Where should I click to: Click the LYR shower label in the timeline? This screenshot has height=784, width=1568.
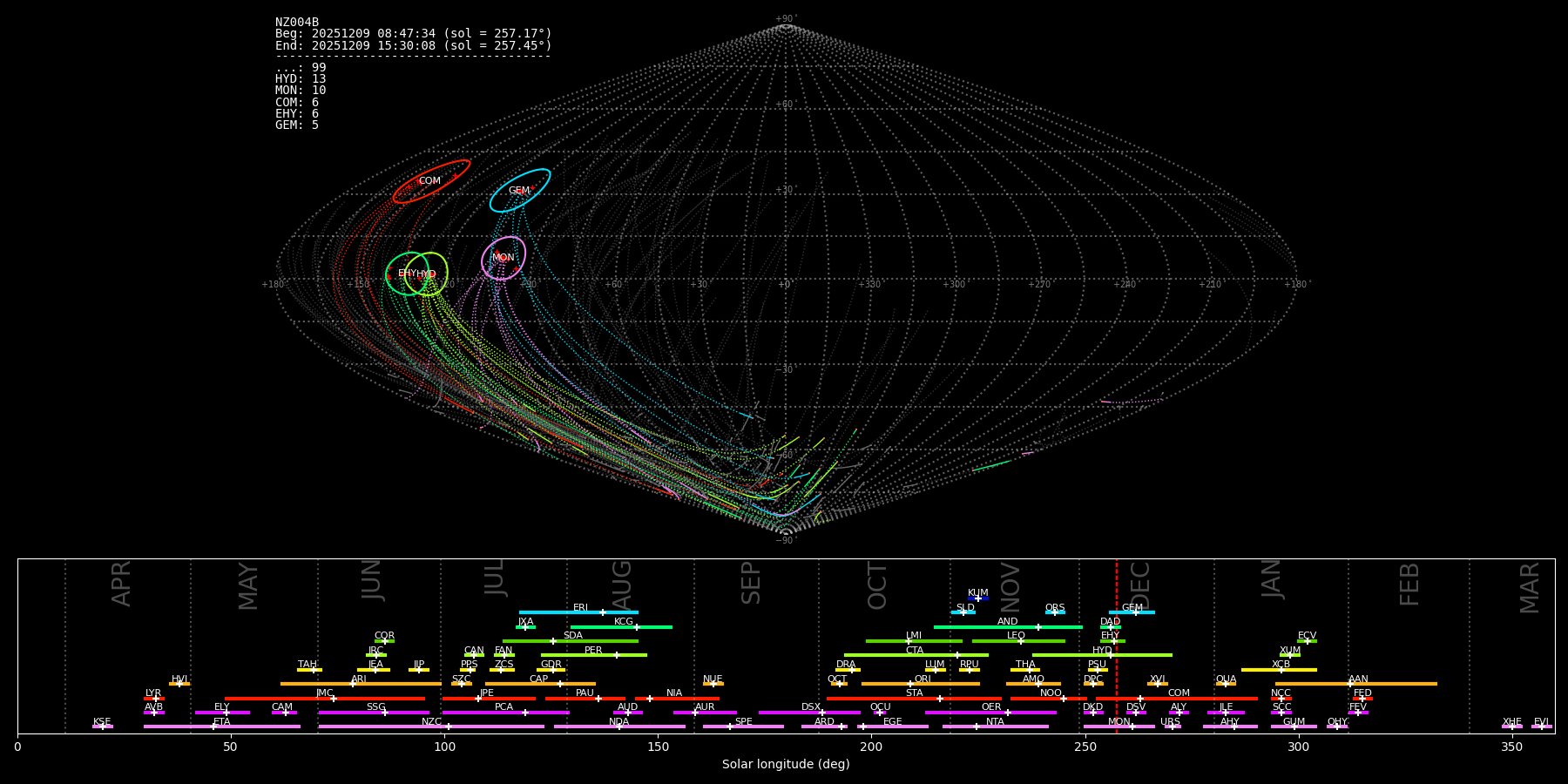[153, 693]
